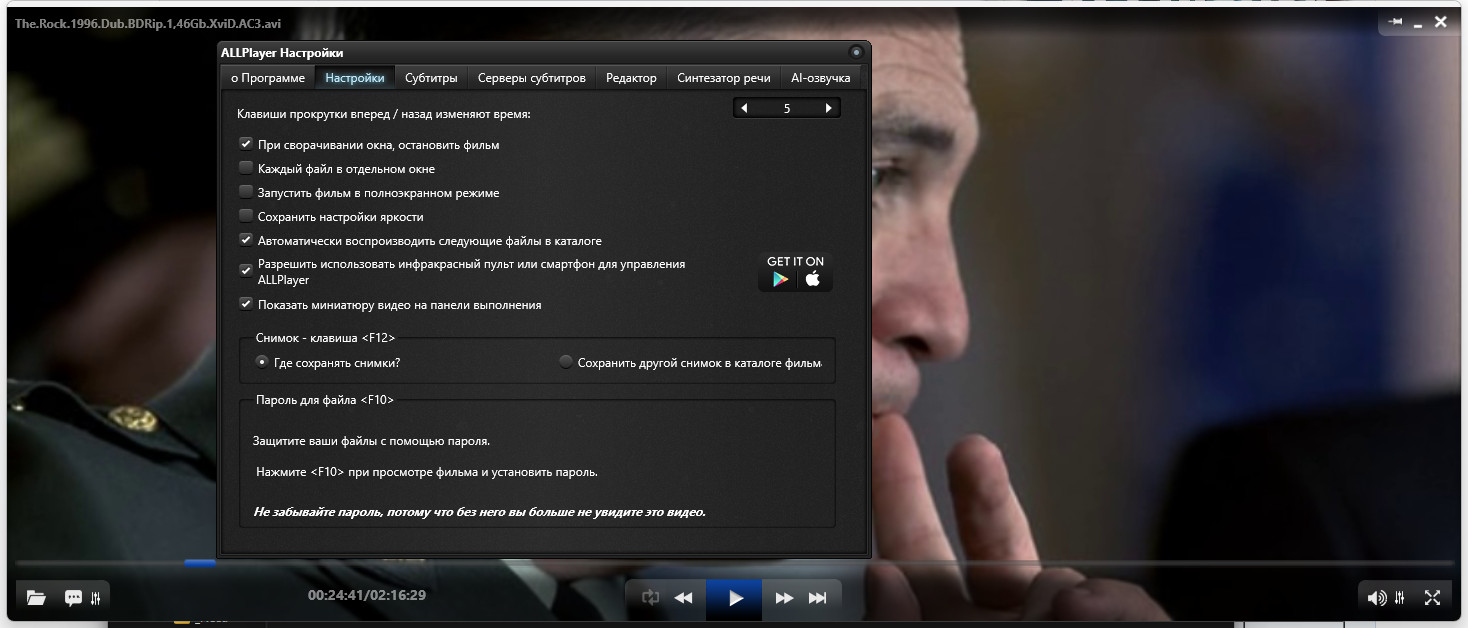Screen dimensions: 1468x628
Task: Disable 'Автоматически воспроизводить следующие файлы в каталоге'
Action: coord(246,240)
